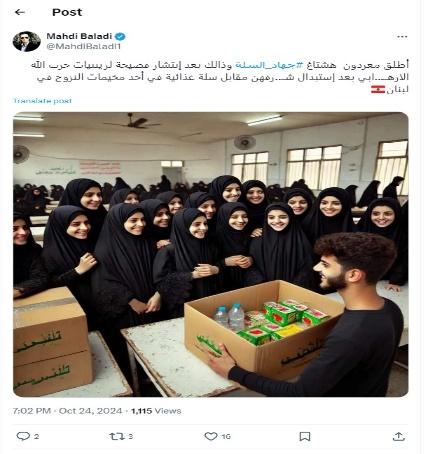This screenshot has height=454, width=435.
Task: Open the three-dot more options menu
Action: pos(402,37)
